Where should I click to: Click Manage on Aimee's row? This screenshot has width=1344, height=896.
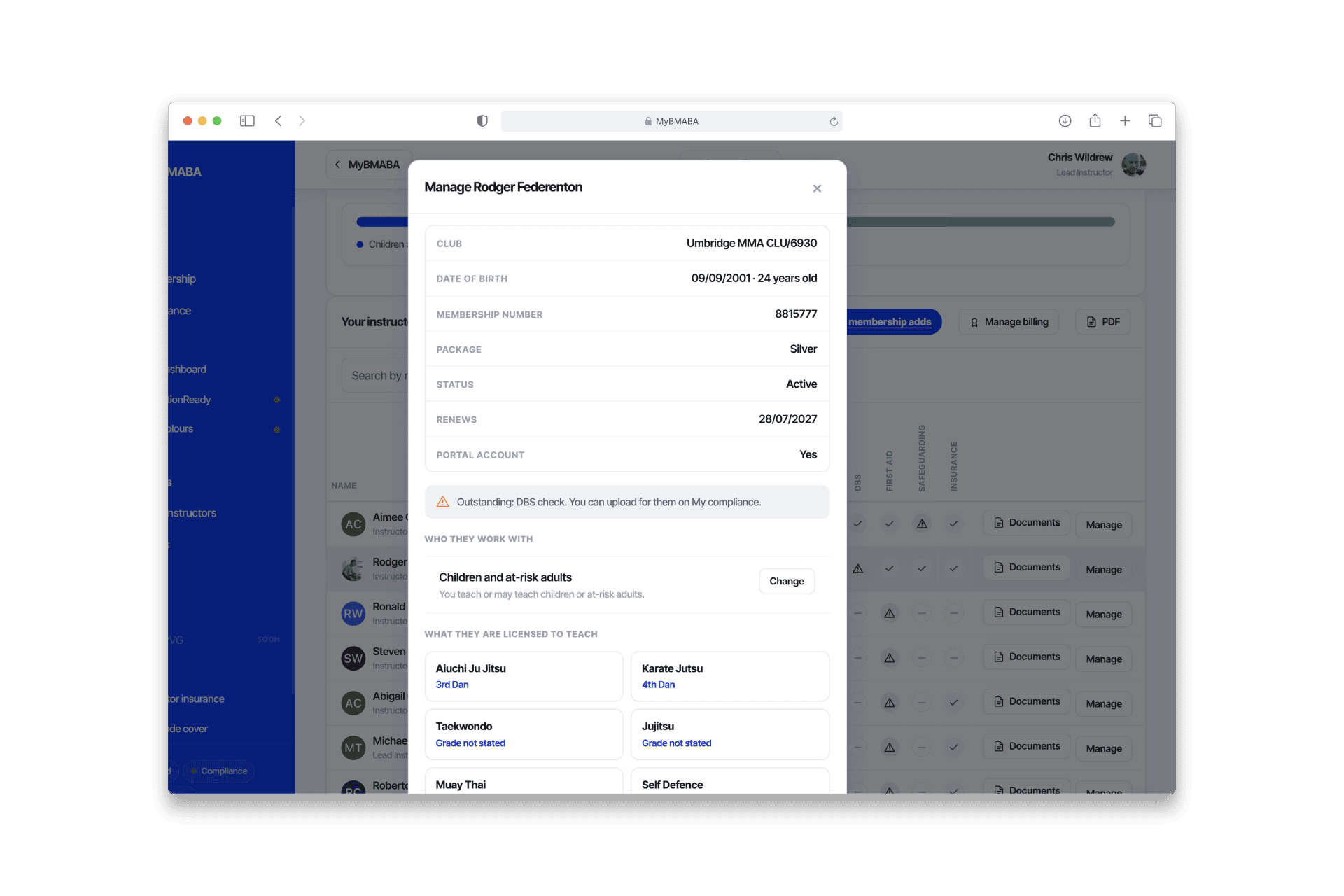(x=1104, y=525)
